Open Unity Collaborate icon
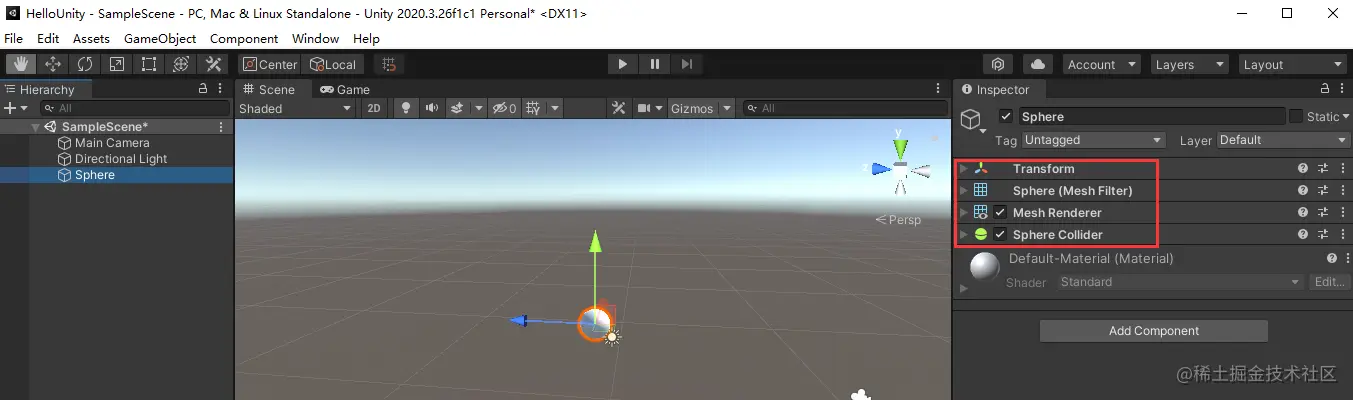 pos(998,64)
